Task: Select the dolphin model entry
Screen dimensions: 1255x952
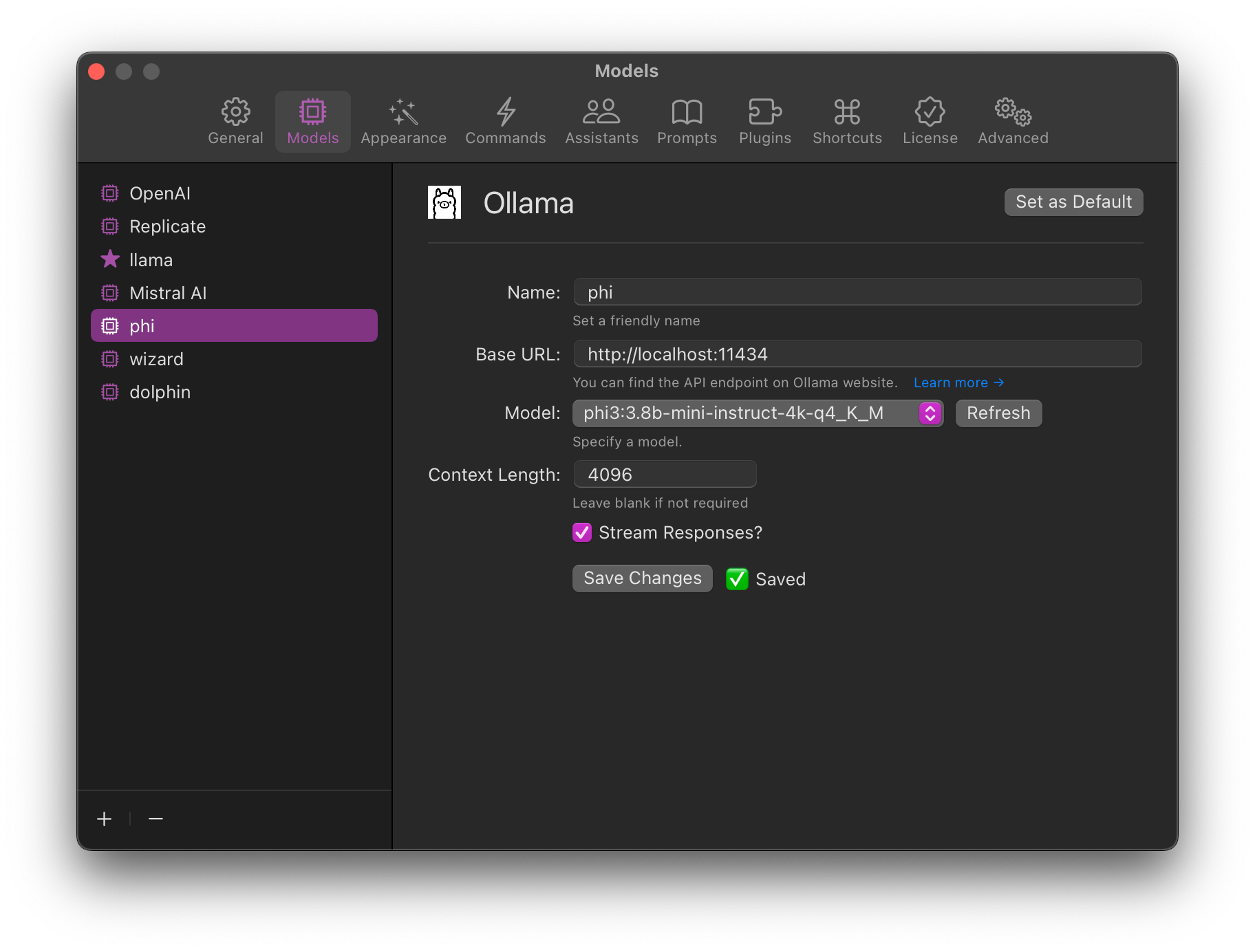Action: point(234,391)
